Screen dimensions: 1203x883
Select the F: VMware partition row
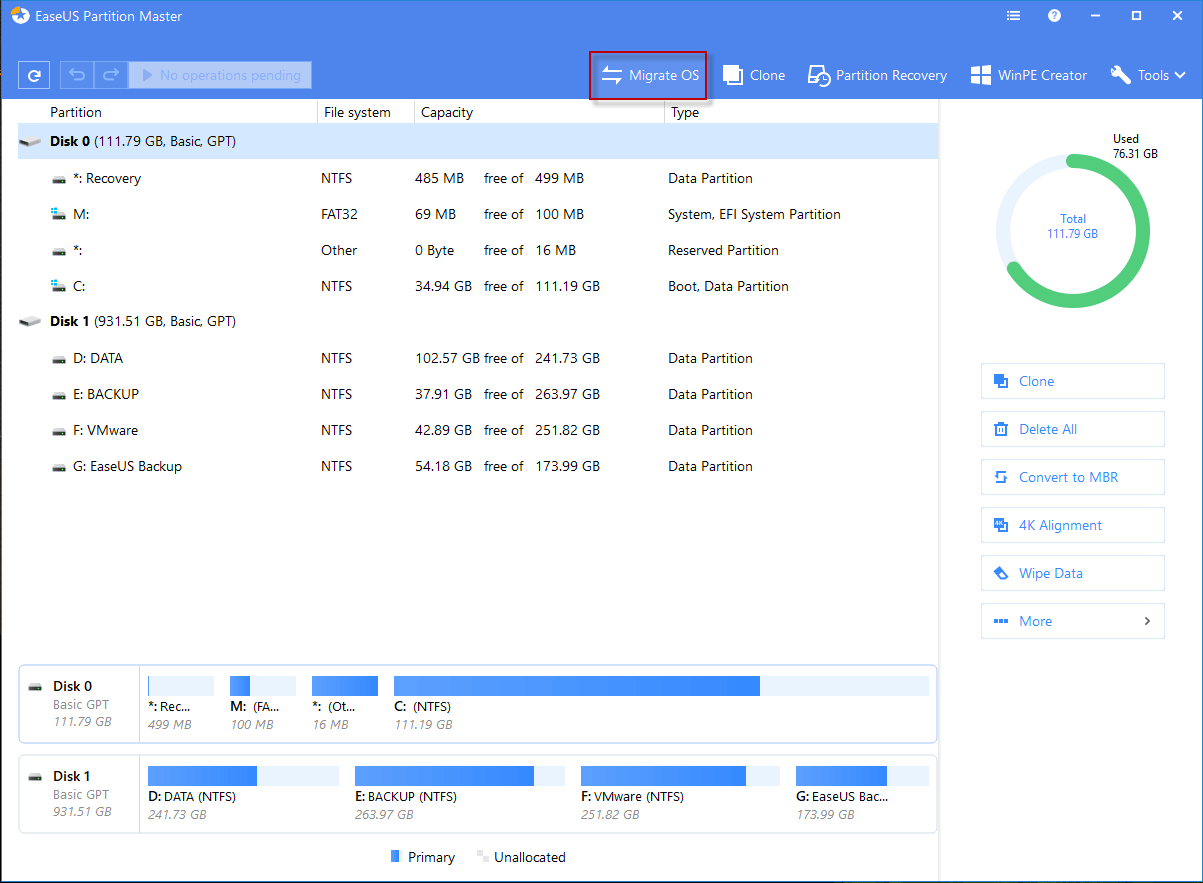[x=478, y=430]
